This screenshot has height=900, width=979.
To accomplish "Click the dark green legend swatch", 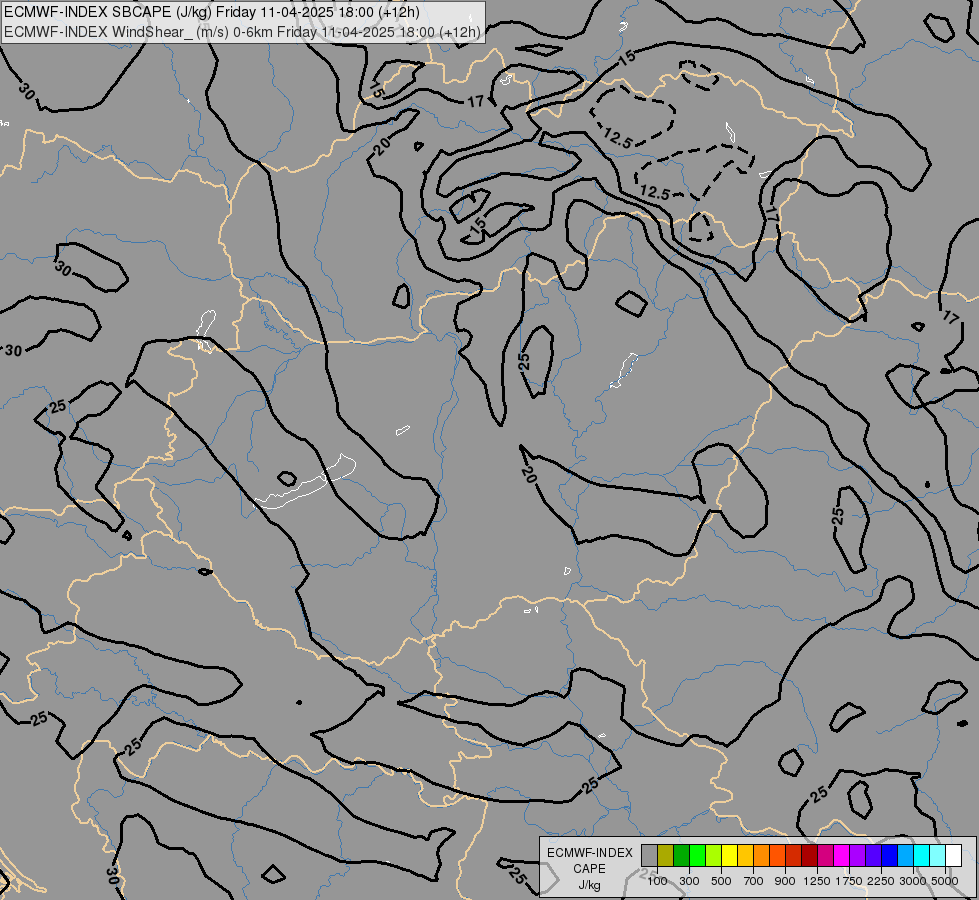I will pyautogui.click(x=682, y=855).
